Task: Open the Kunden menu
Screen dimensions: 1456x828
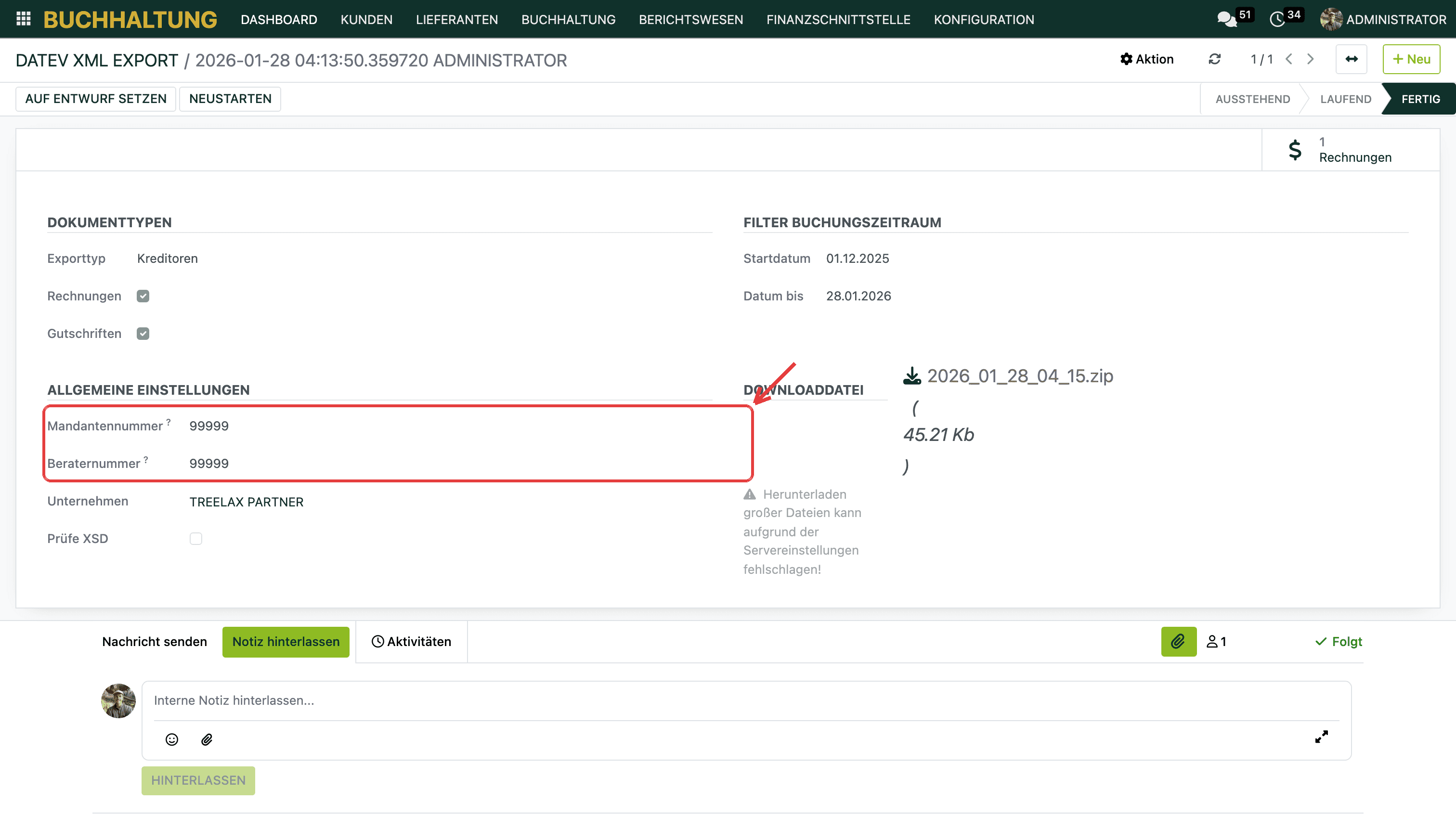Action: [366, 19]
